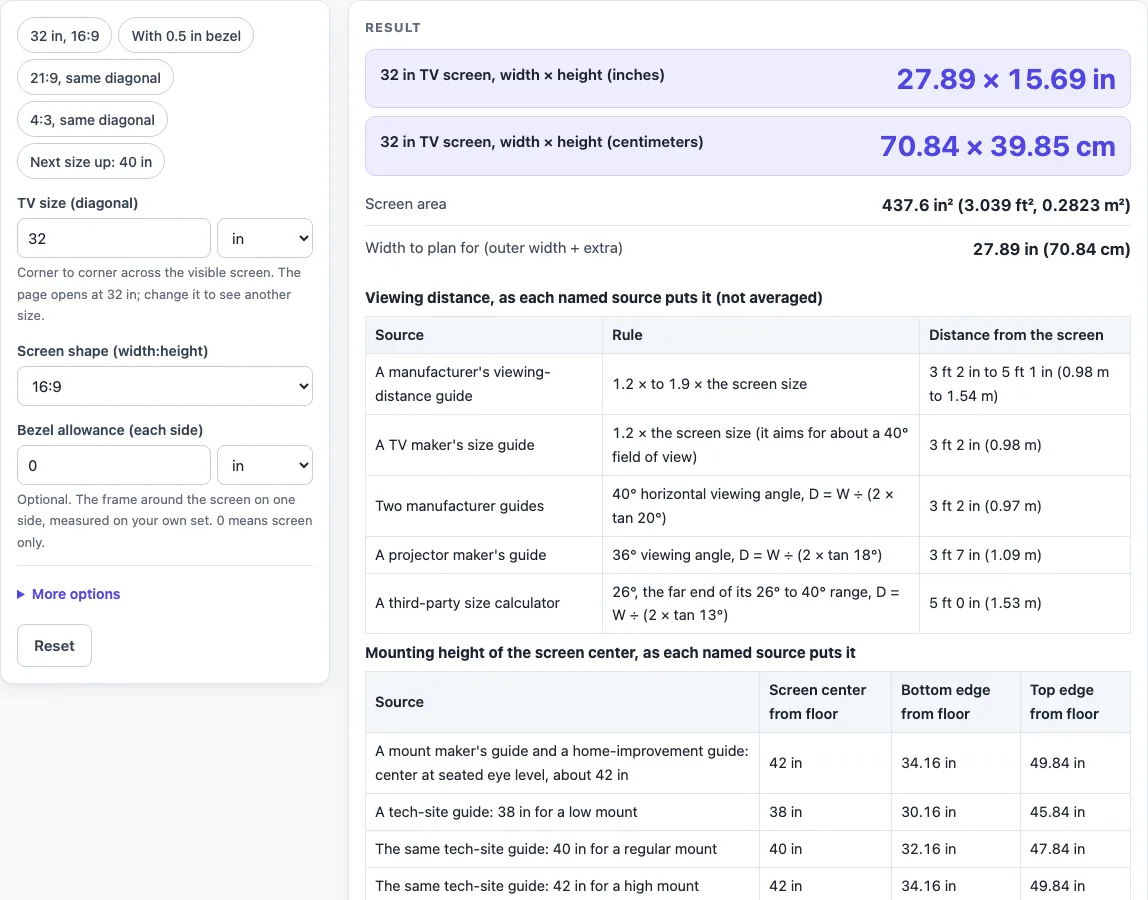1148x900 pixels.
Task: Click the "Two manufacturer guides" source cell
Action: tap(484, 506)
